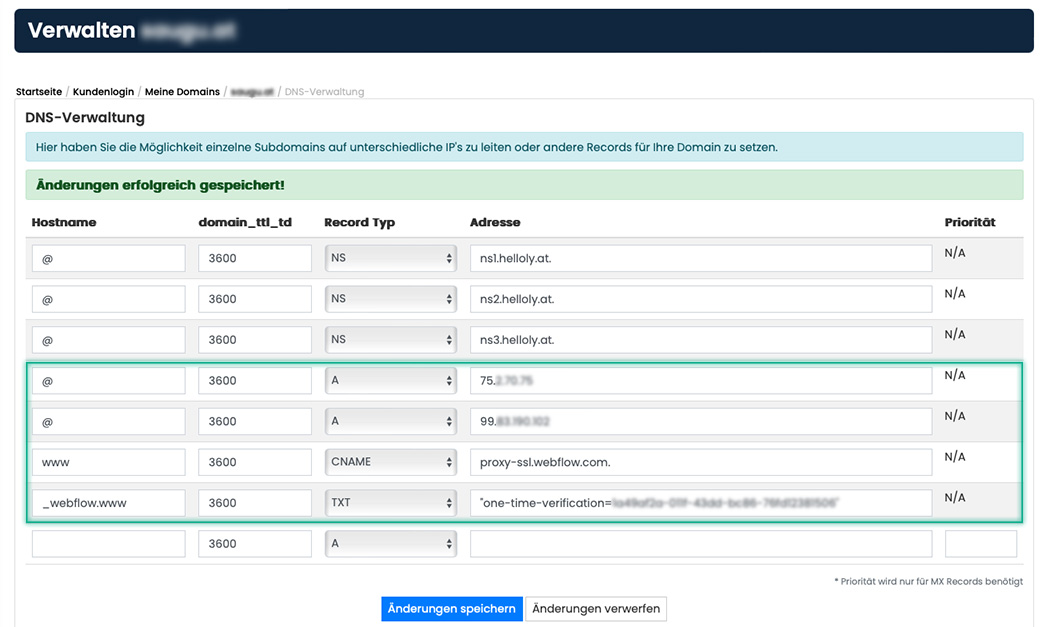Open record type dropdown for ns3.helloly.at. row

point(391,339)
